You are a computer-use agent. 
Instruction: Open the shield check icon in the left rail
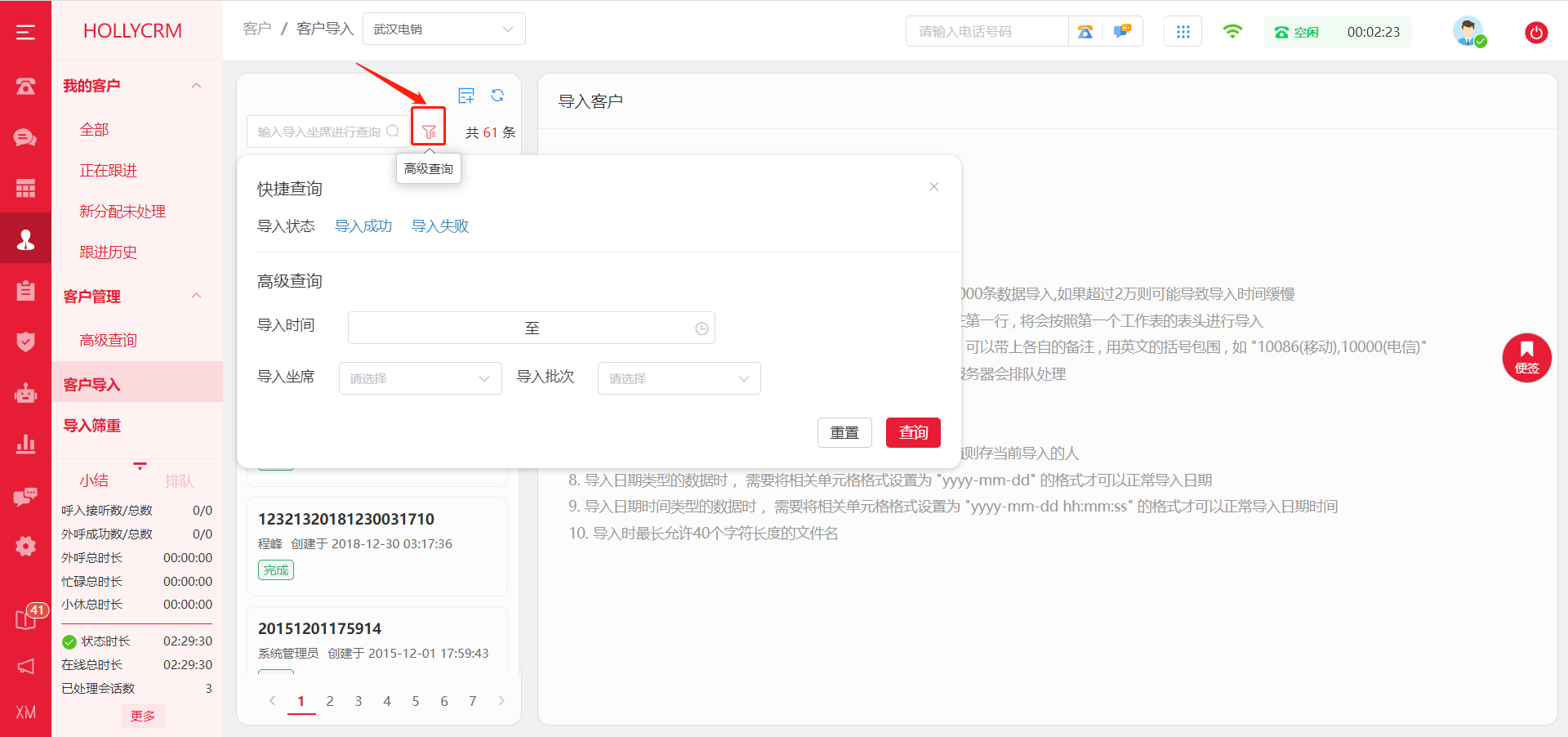pyautogui.click(x=25, y=342)
